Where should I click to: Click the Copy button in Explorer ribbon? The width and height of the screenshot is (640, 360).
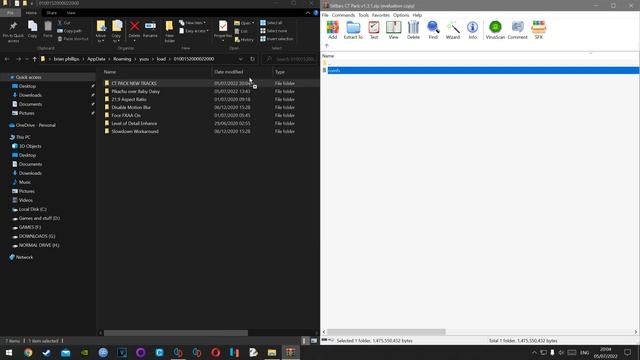[32, 29]
